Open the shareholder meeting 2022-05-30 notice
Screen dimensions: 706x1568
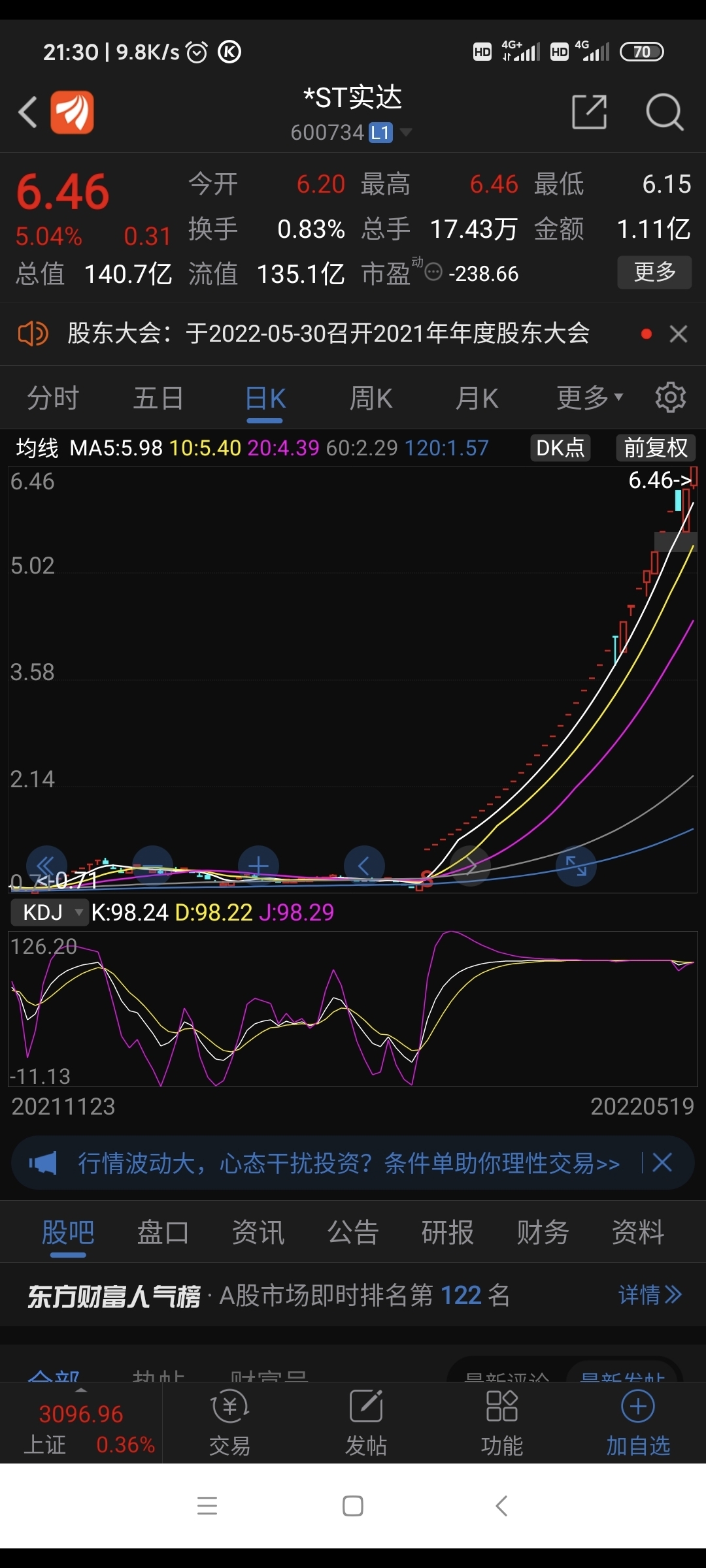pyautogui.click(x=328, y=334)
